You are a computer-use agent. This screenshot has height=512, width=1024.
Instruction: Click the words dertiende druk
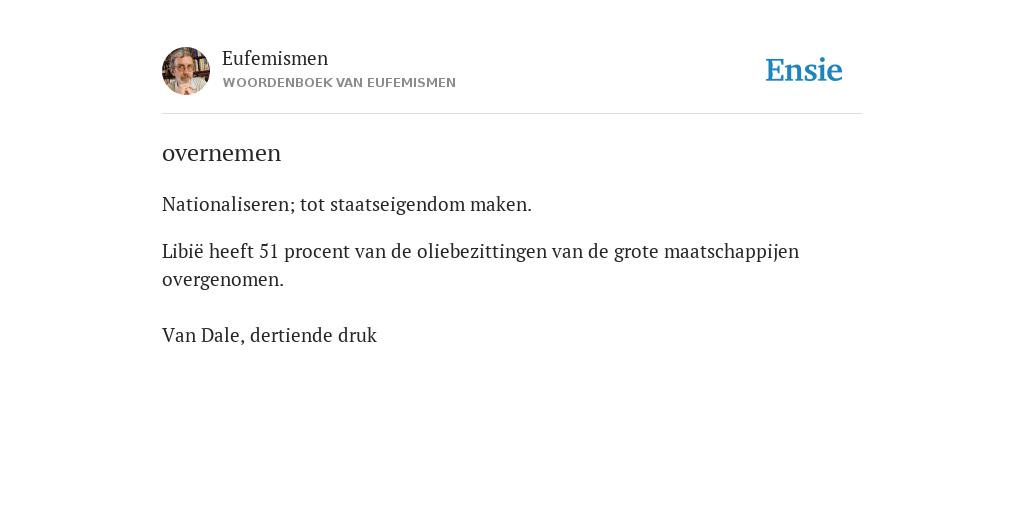(313, 336)
